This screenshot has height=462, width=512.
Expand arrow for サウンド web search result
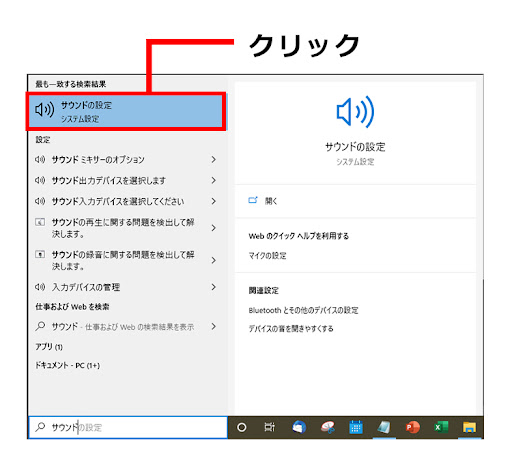(214, 327)
